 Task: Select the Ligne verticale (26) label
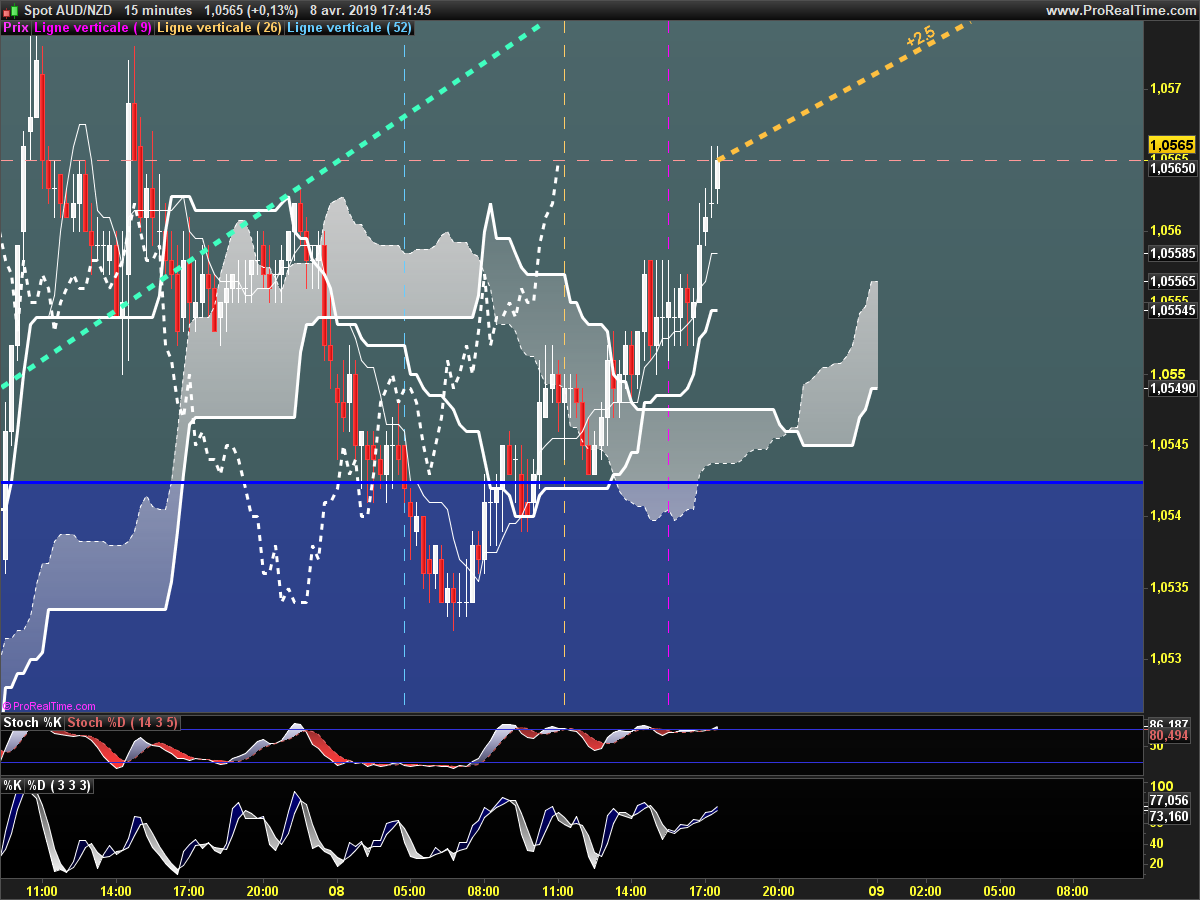pos(219,28)
